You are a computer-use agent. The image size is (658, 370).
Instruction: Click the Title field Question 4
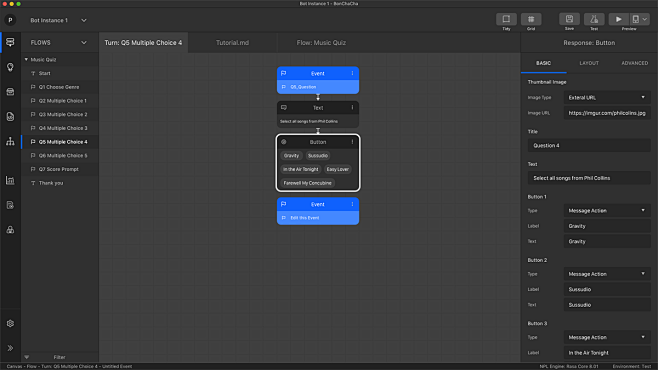589,146
